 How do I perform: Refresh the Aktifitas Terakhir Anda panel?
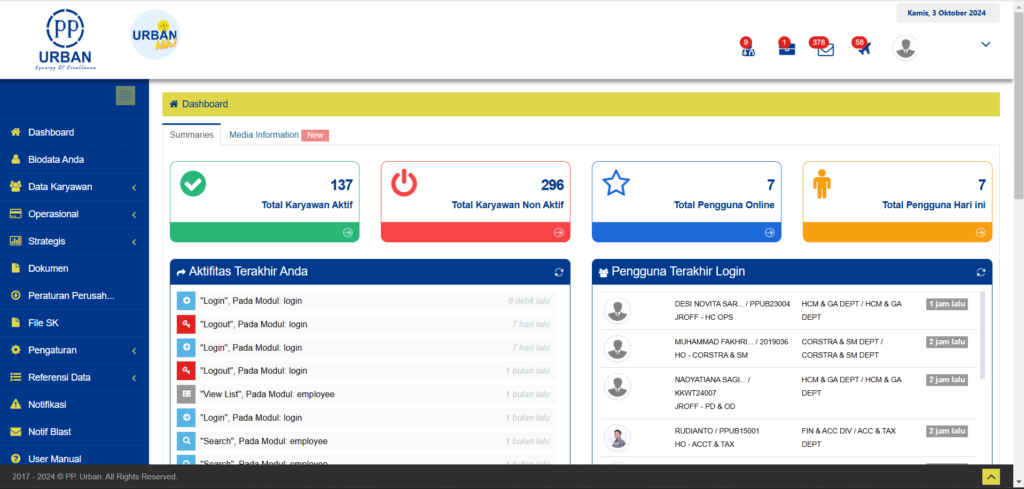(x=559, y=272)
